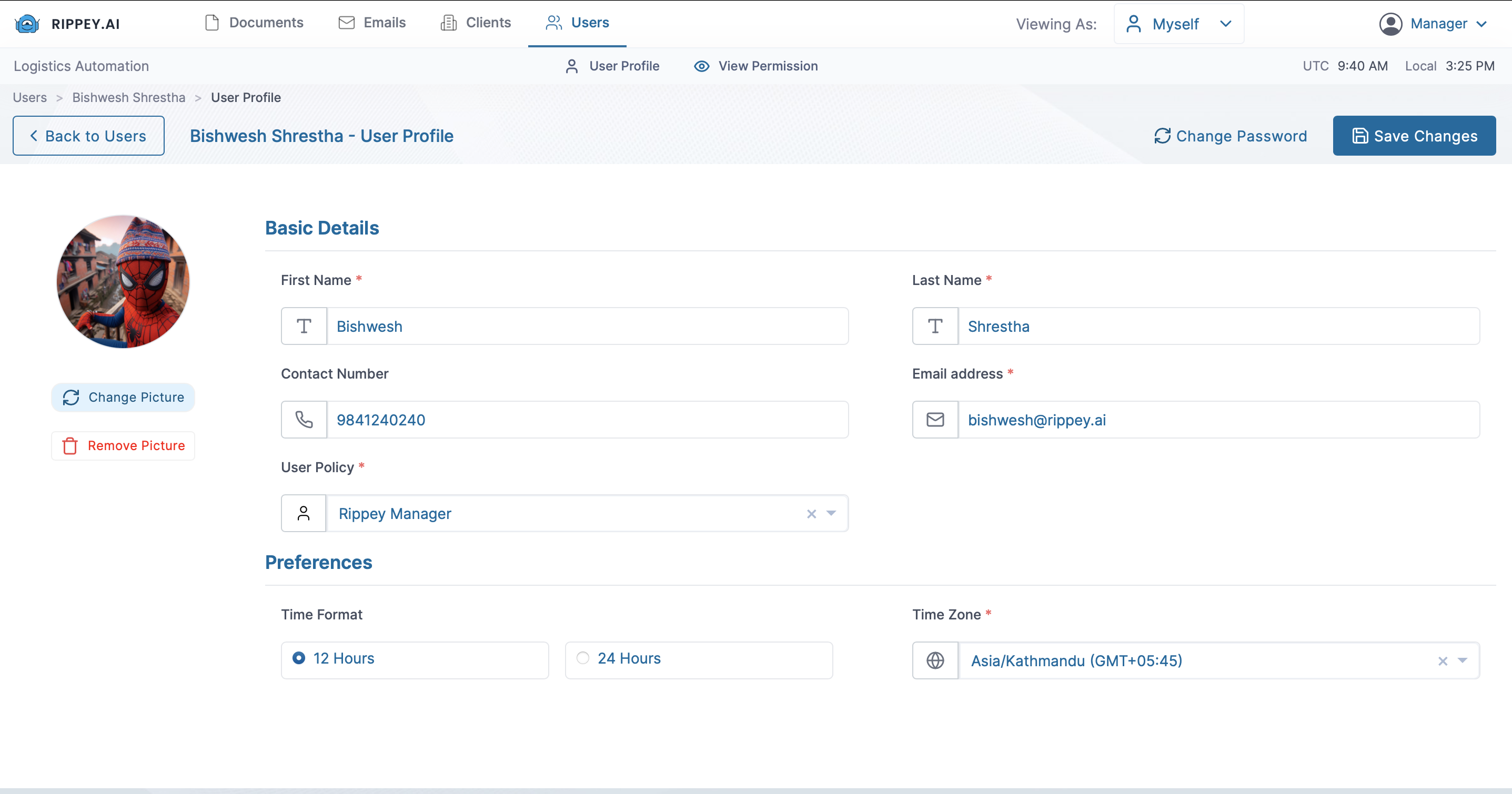Click the envelope icon beside Email address

(935, 420)
